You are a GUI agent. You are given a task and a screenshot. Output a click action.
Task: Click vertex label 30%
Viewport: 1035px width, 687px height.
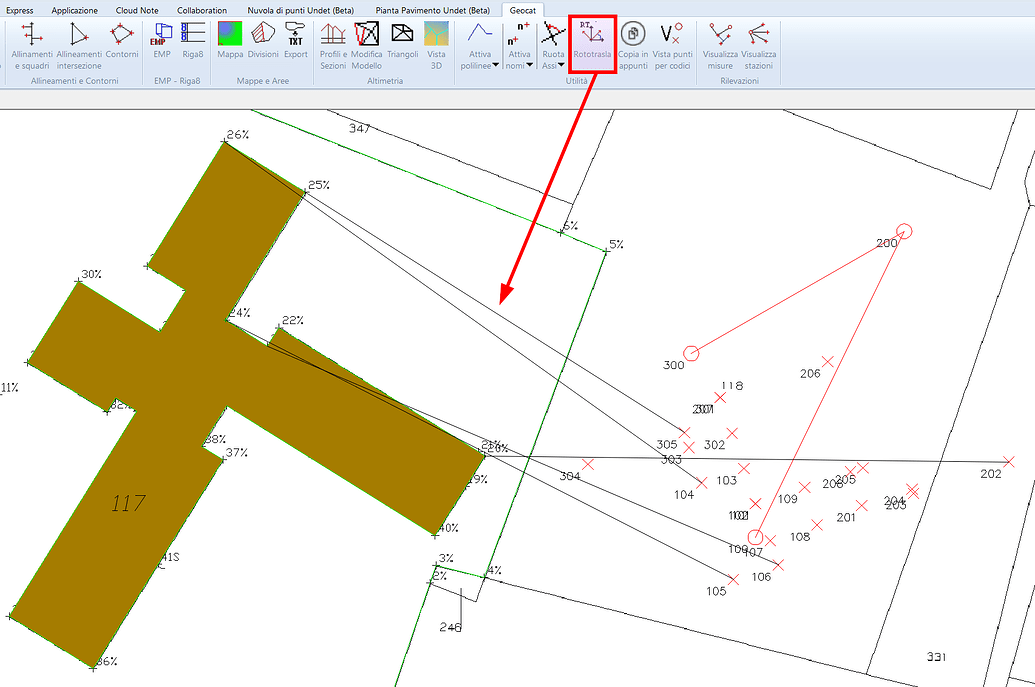click(x=91, y=274)
